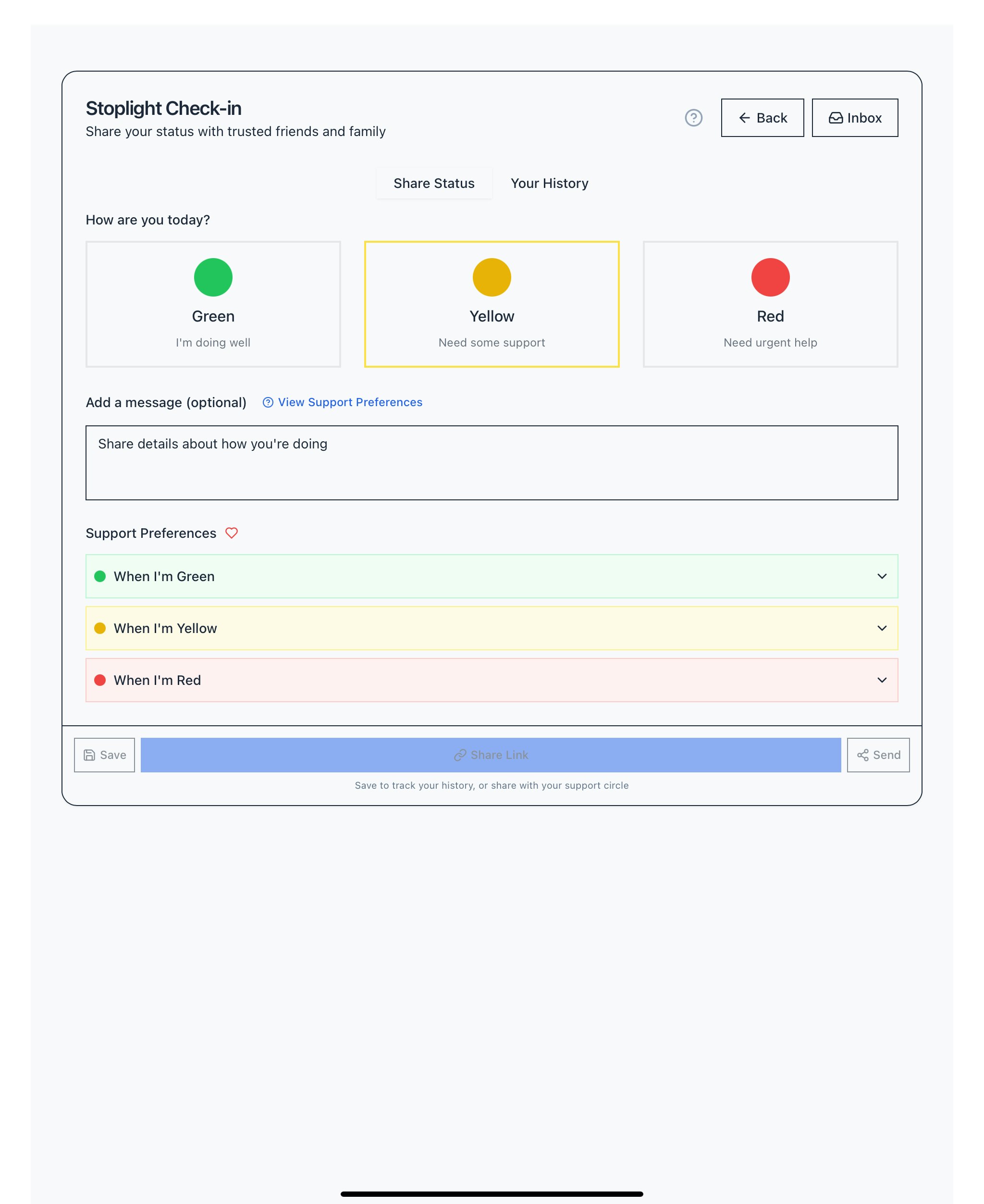
Task: Click the Inbox tray icon
Action: (836, 118)
